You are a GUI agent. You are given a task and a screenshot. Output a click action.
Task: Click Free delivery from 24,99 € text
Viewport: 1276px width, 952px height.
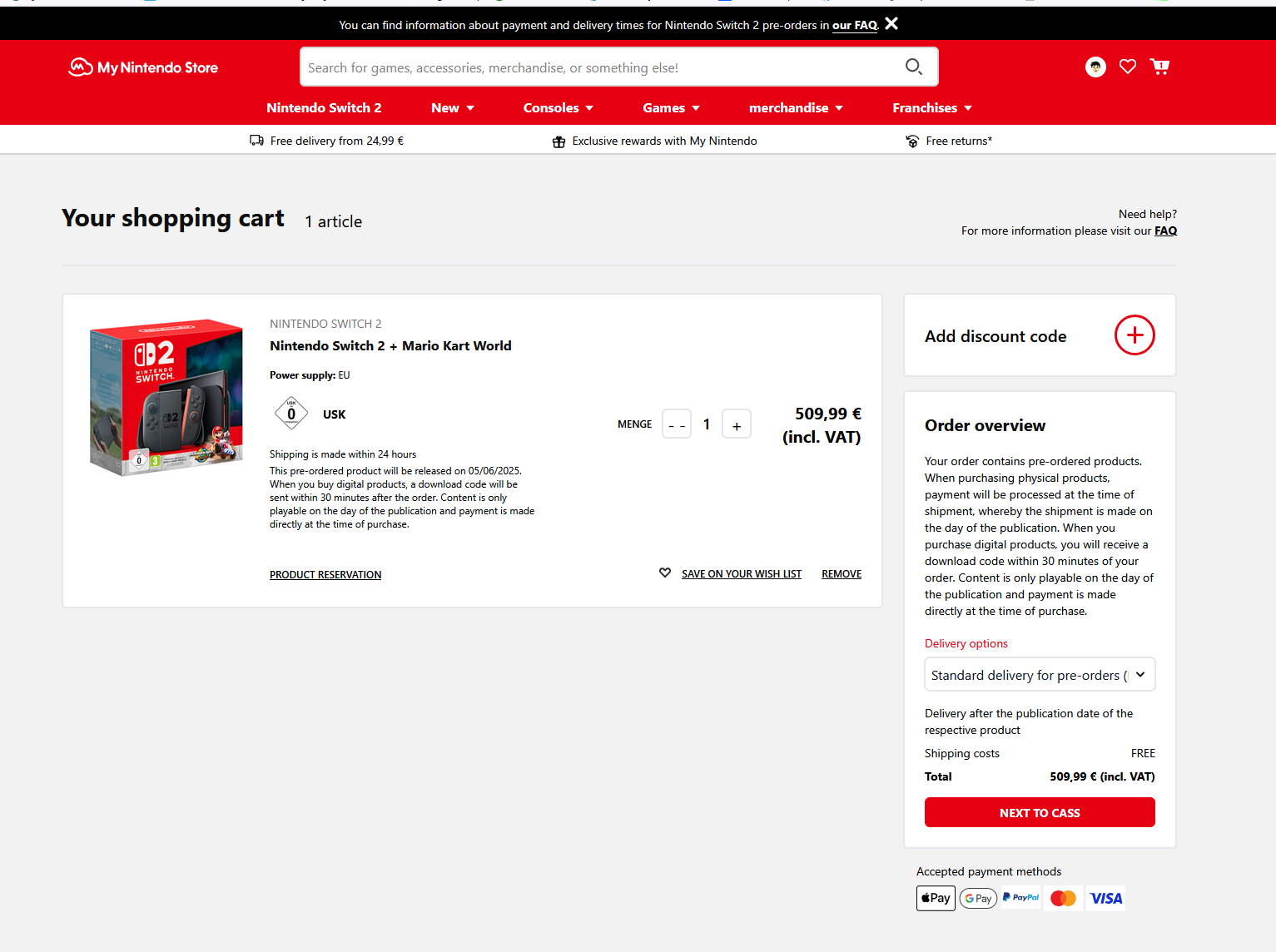[337, 141]
